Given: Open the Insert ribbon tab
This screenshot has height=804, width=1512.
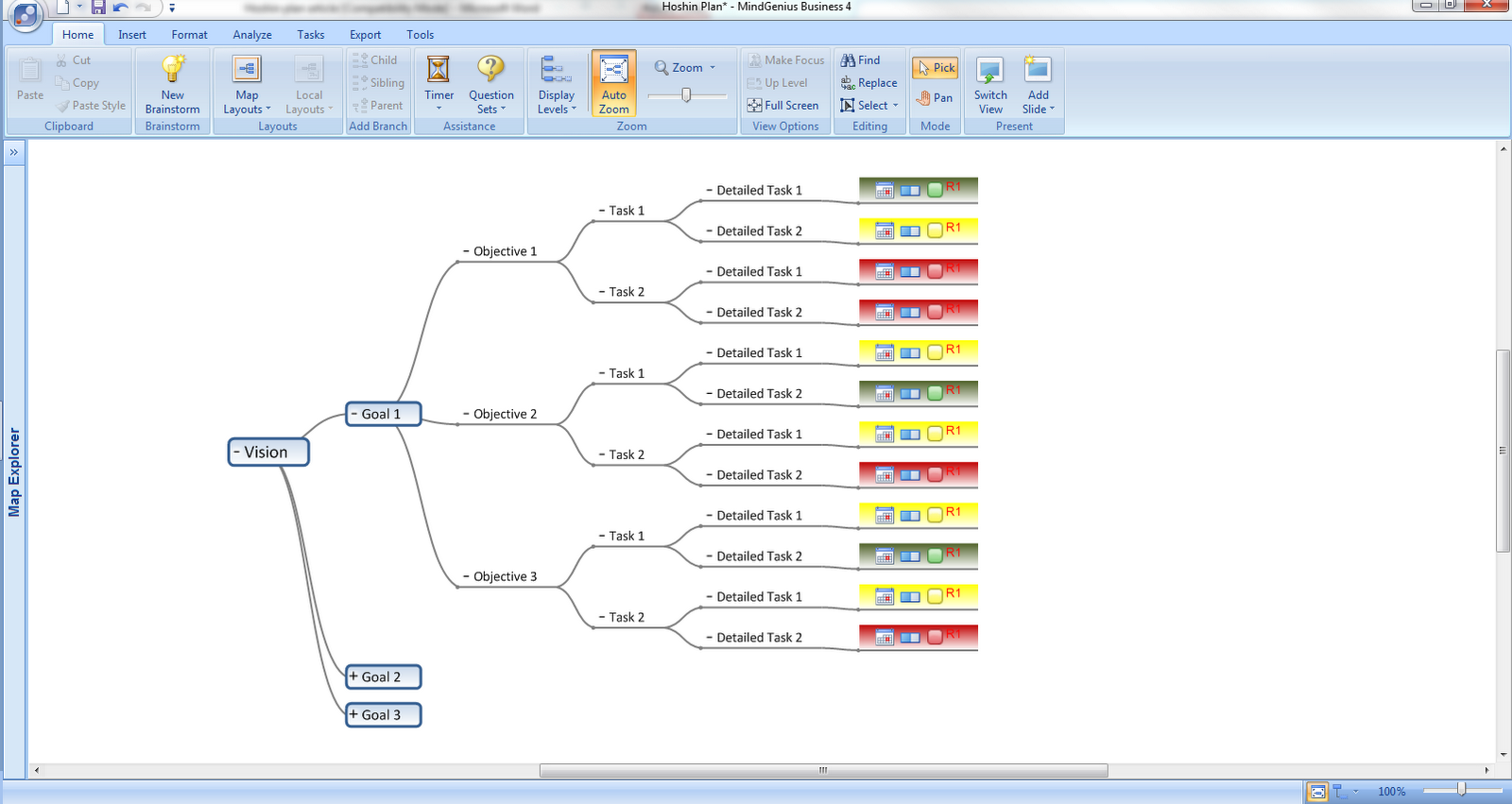Looking at the screenshot, I should point(132,35).
